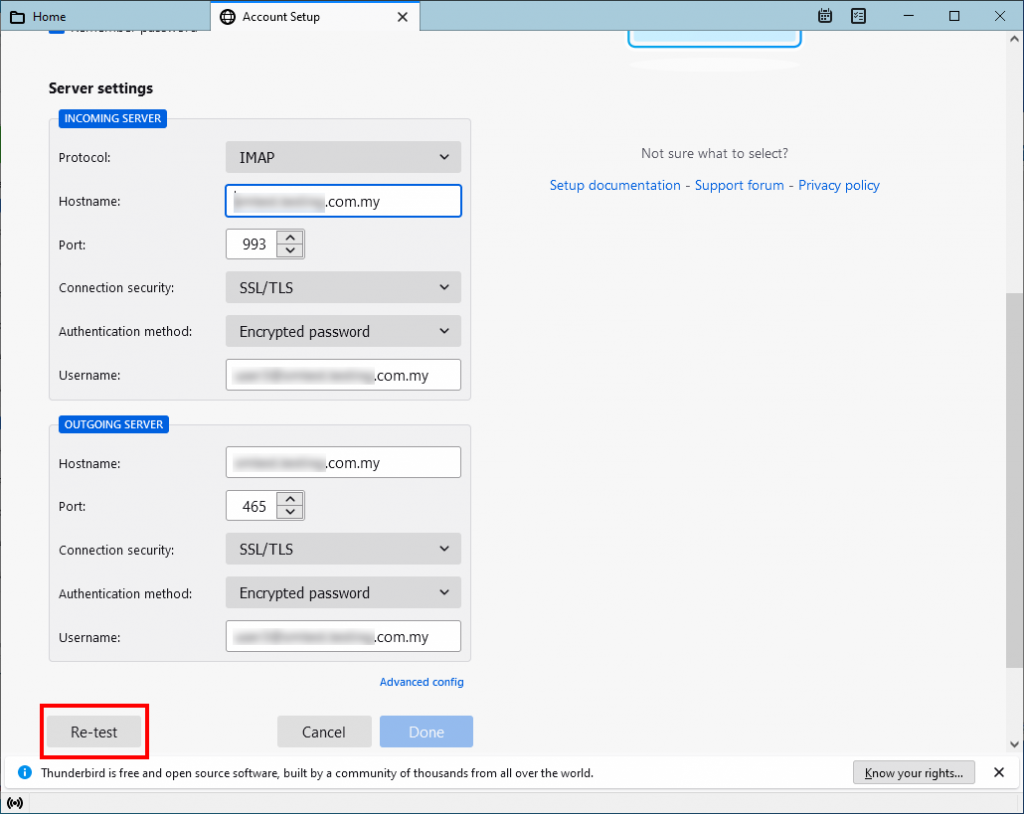1024x814 pixels.
Task: Click the scrollbar up arrow
Action: click(1014, 39)
